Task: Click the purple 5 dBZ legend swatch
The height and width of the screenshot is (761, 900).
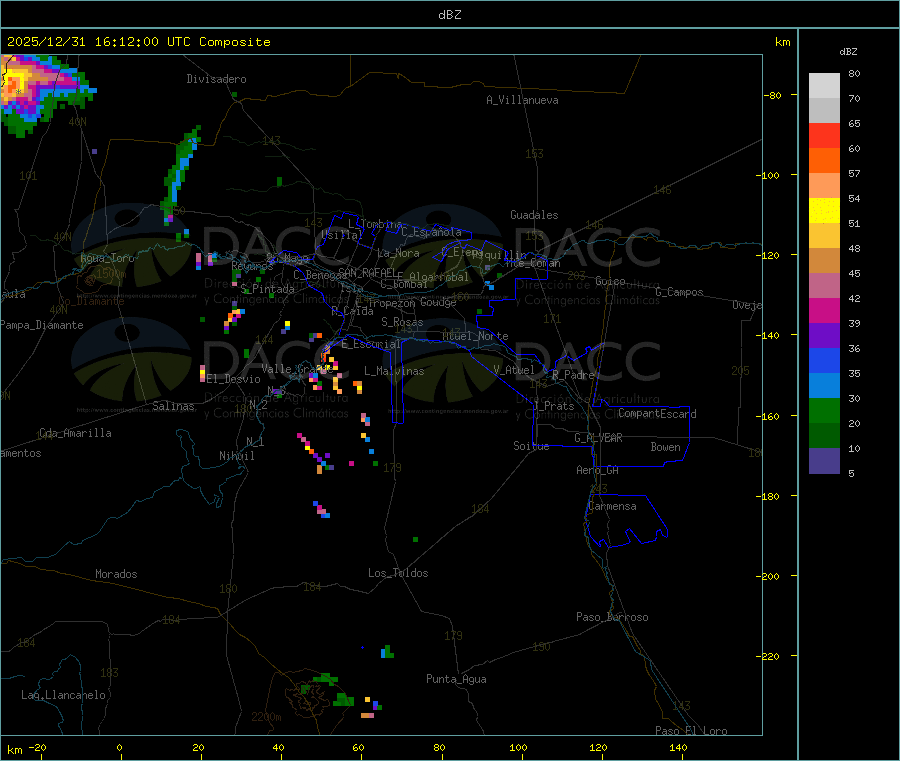Action: click(824, 461)
